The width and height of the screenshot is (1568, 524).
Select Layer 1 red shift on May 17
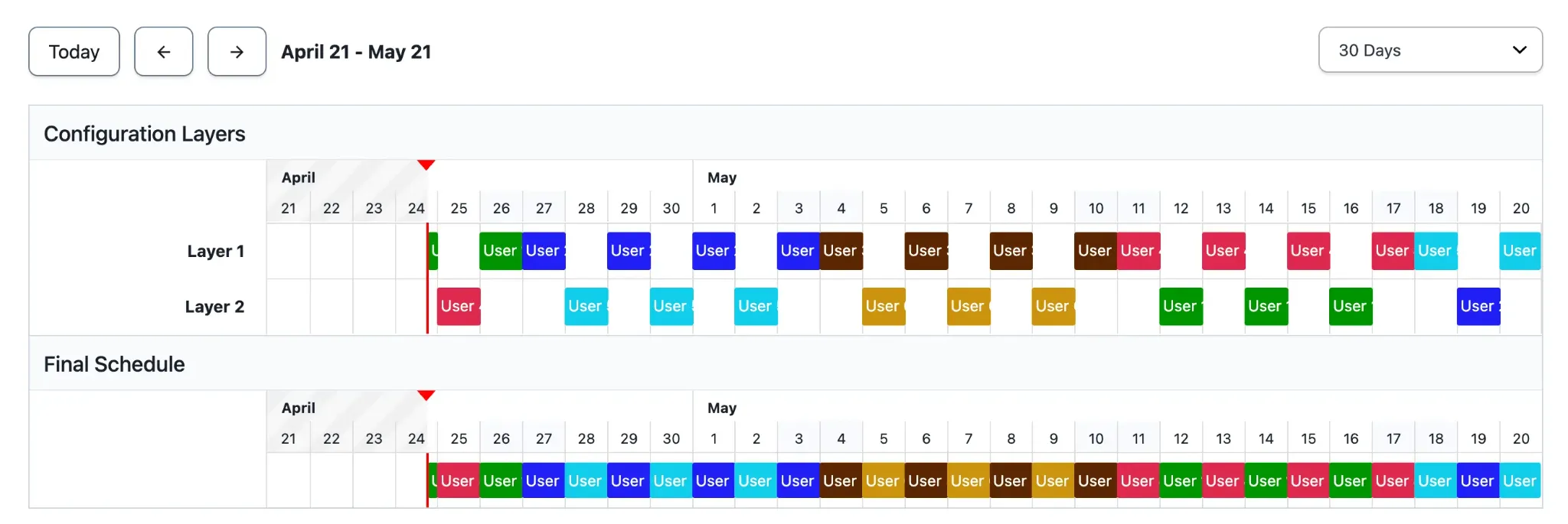point(1393,251)
